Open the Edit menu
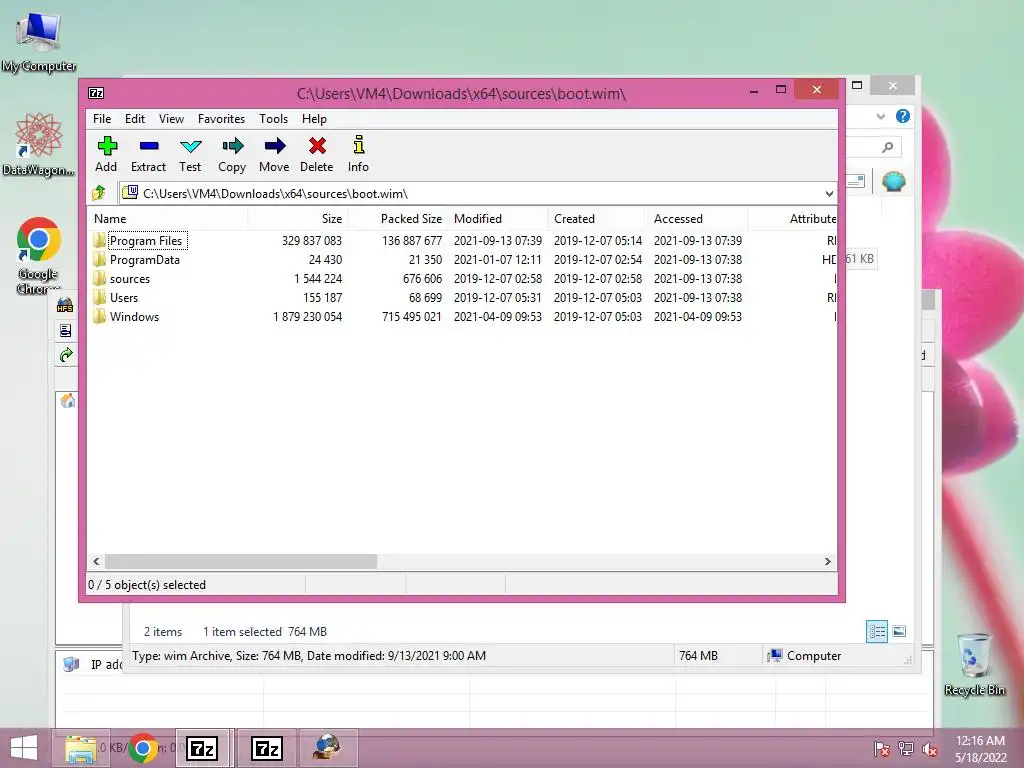Viewport: 1024px width, 768px height. 135,119
